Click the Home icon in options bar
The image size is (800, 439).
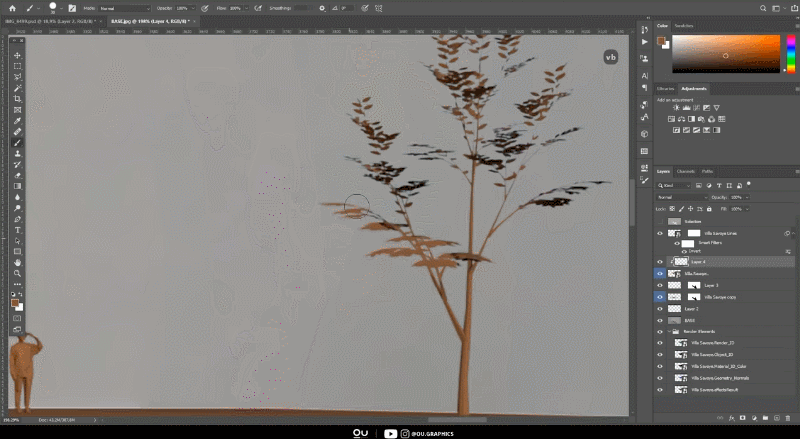7,7
